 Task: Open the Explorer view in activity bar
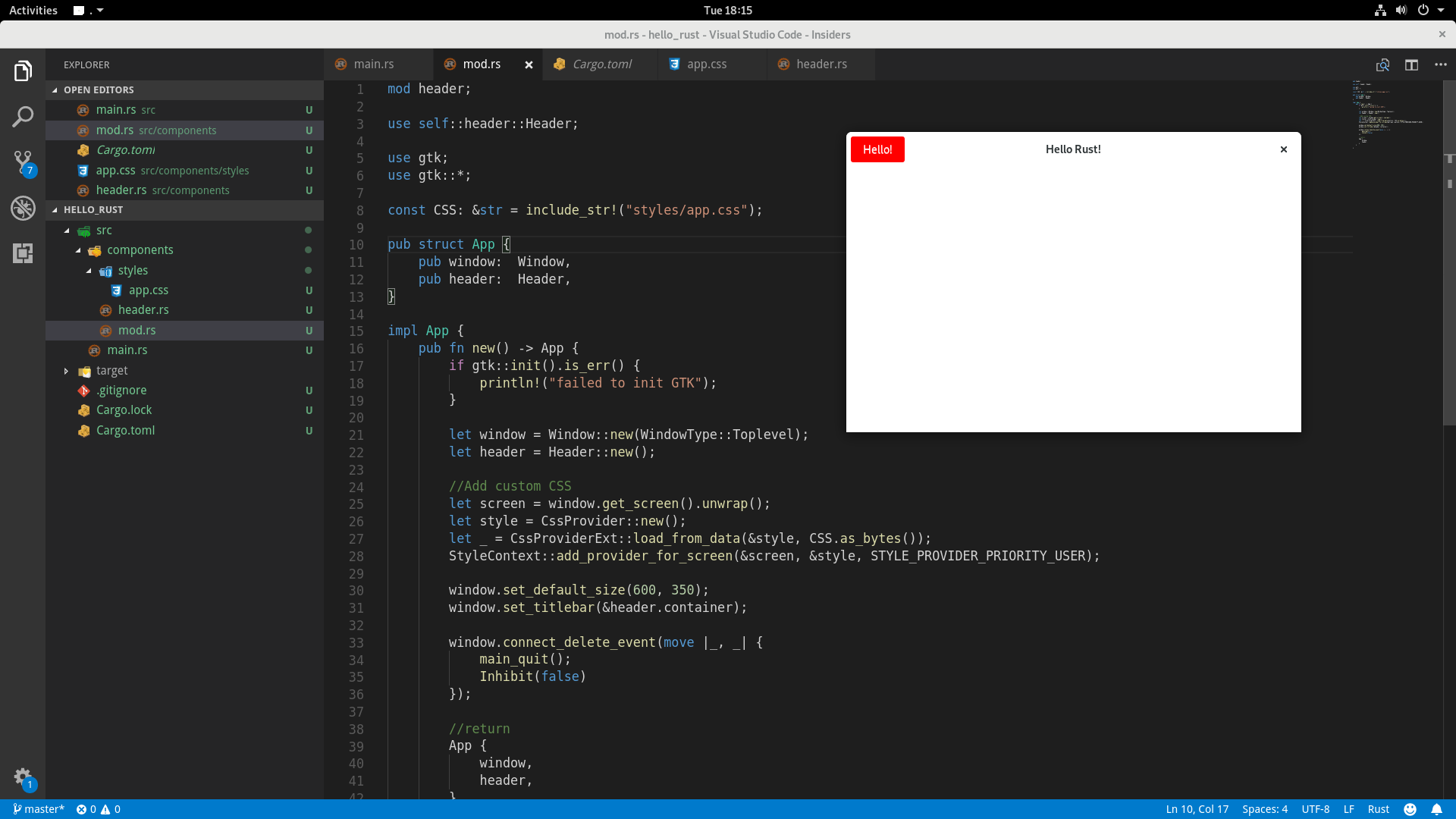(x=23, y=71)
